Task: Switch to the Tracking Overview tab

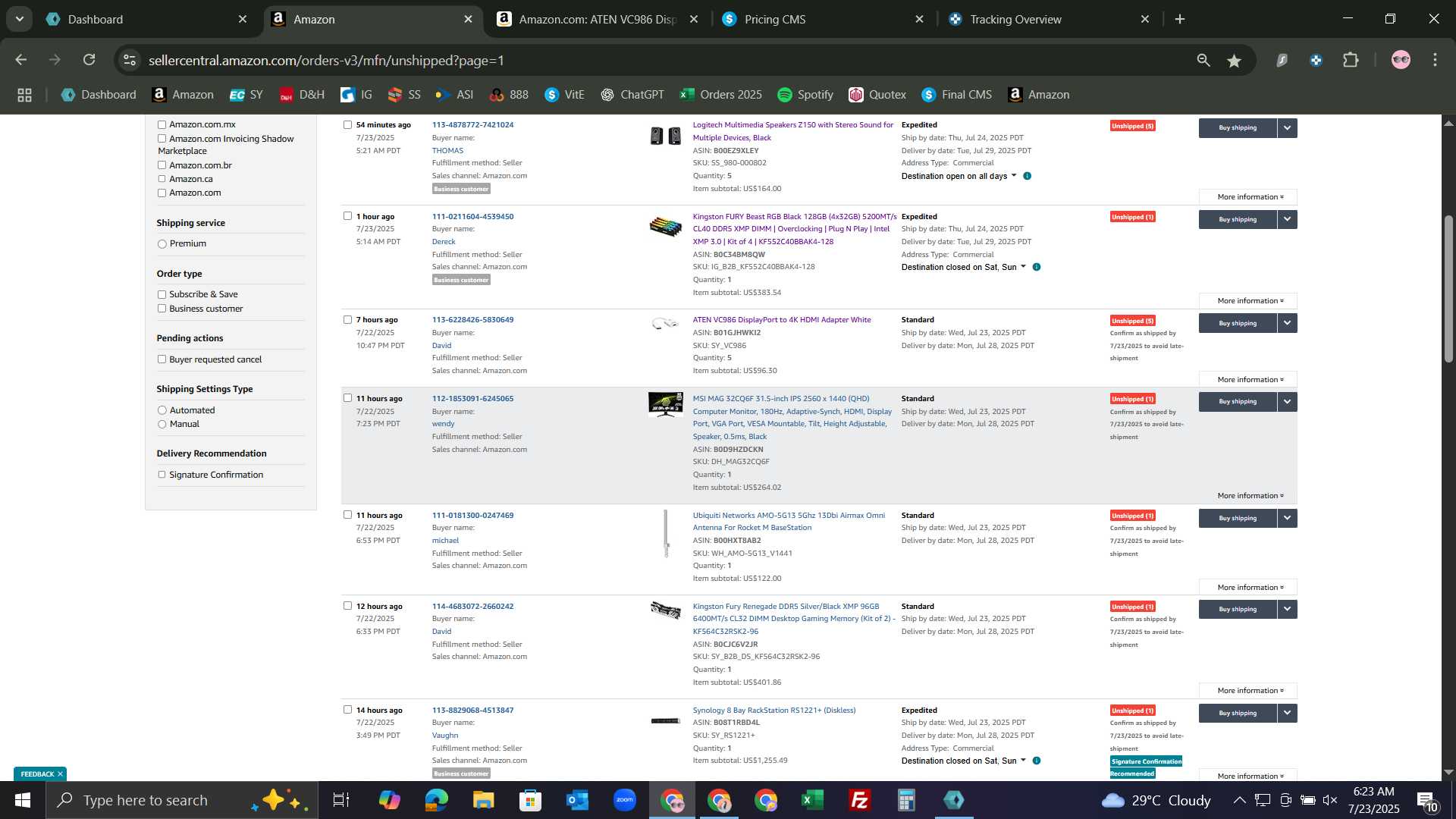Action: [x=1049, y=19]
